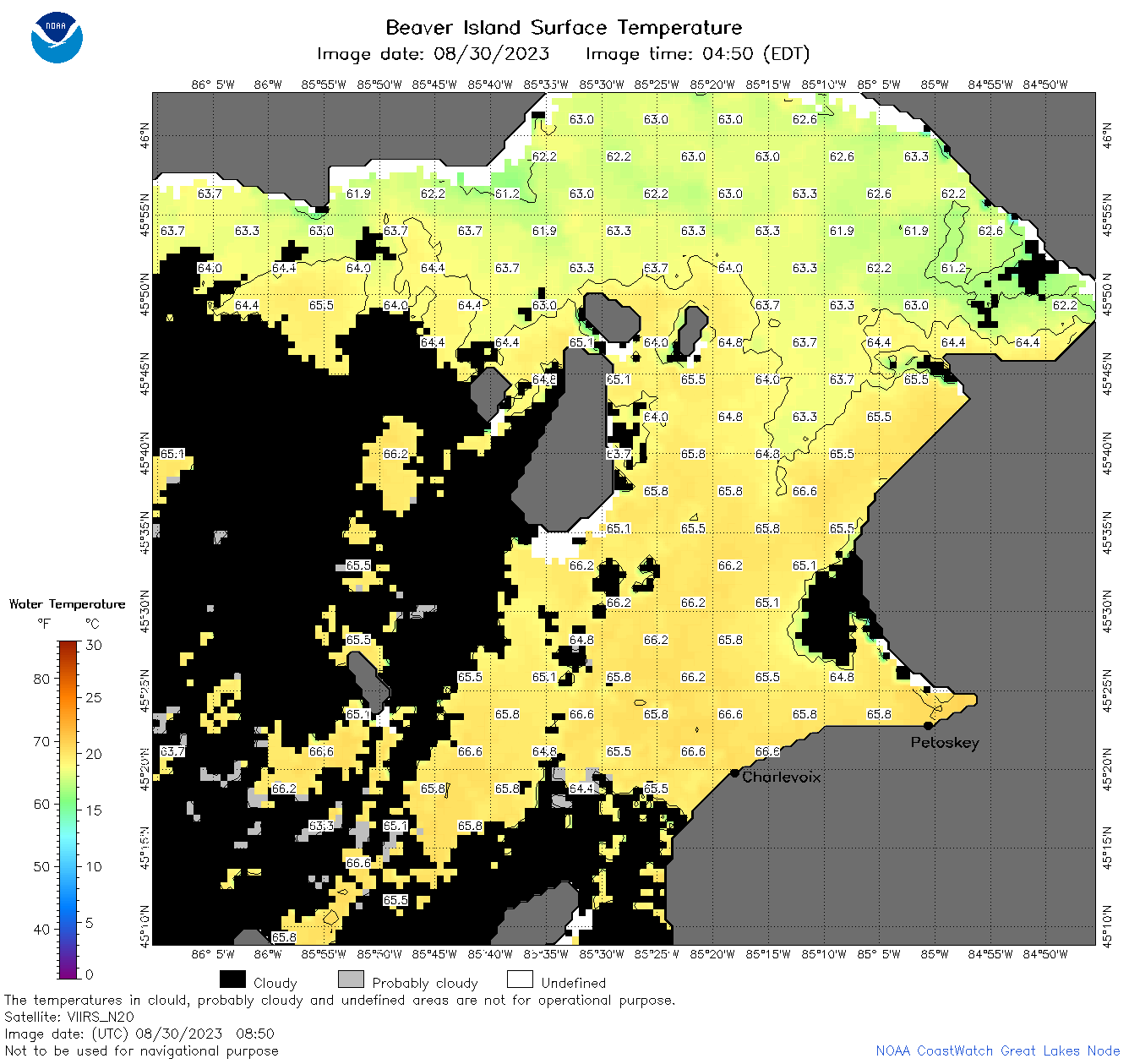Click the 80 °F tick on color bar

(41, 679)
